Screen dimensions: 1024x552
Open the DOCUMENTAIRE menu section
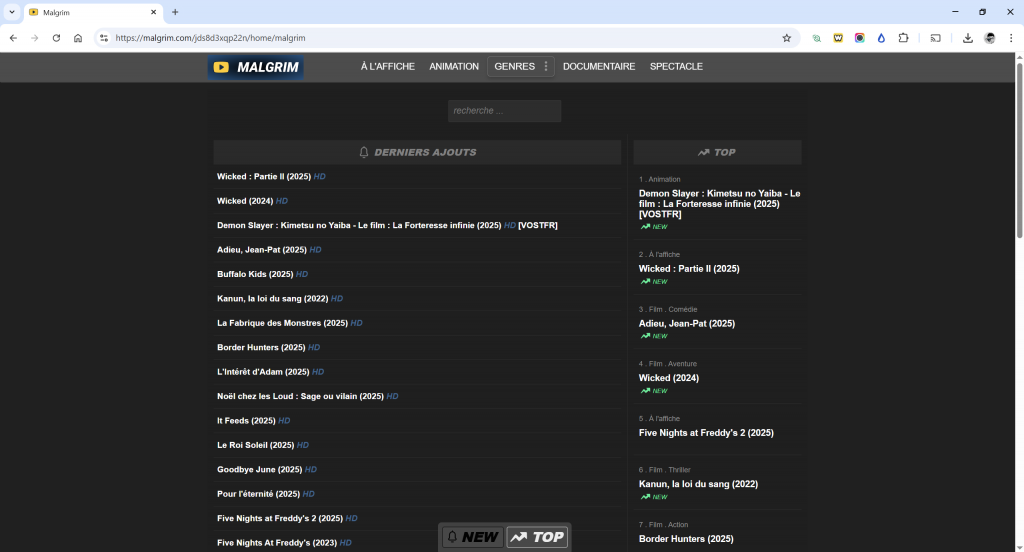click(598, 67)
